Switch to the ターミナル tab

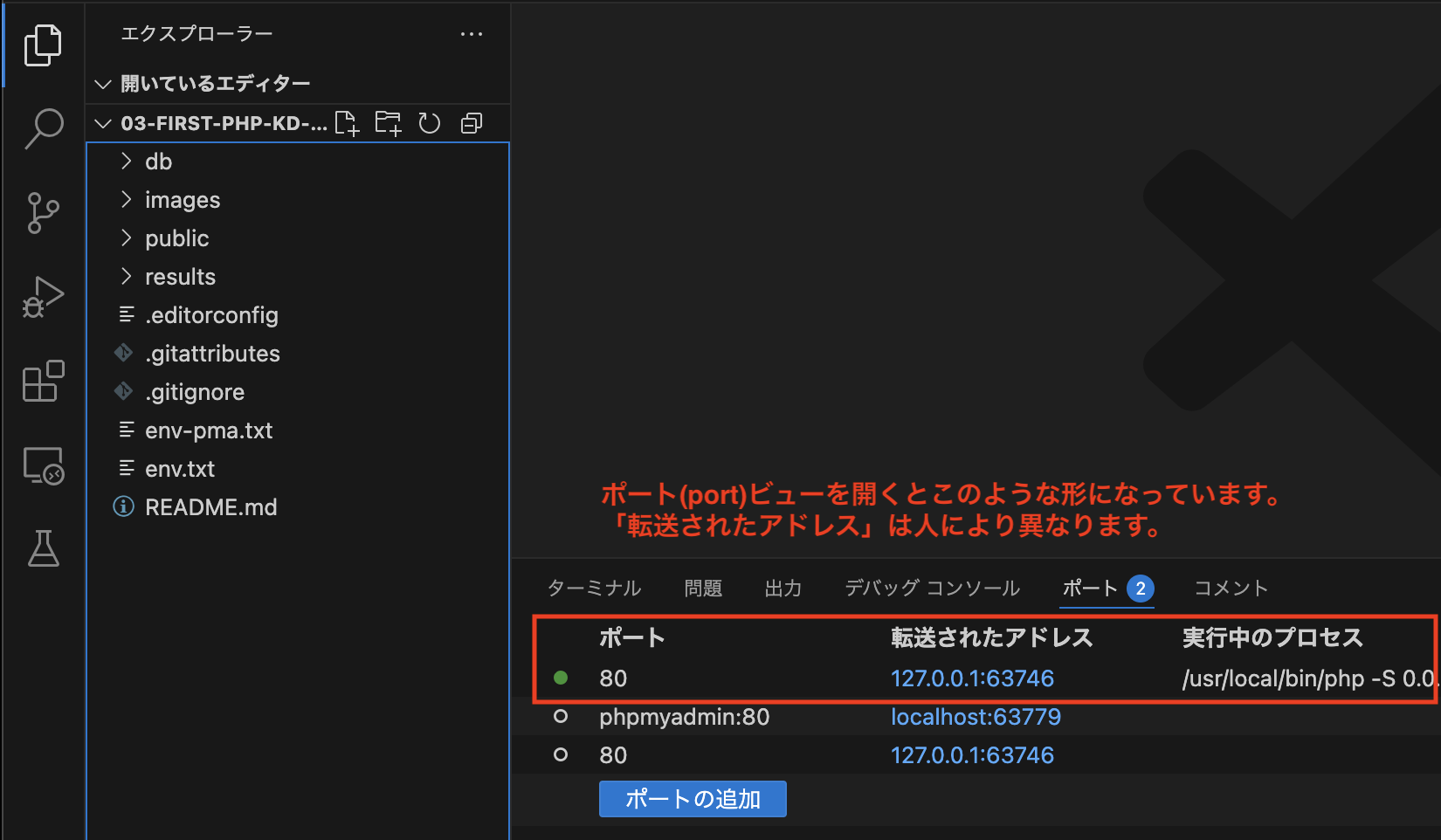click(594, 589)
